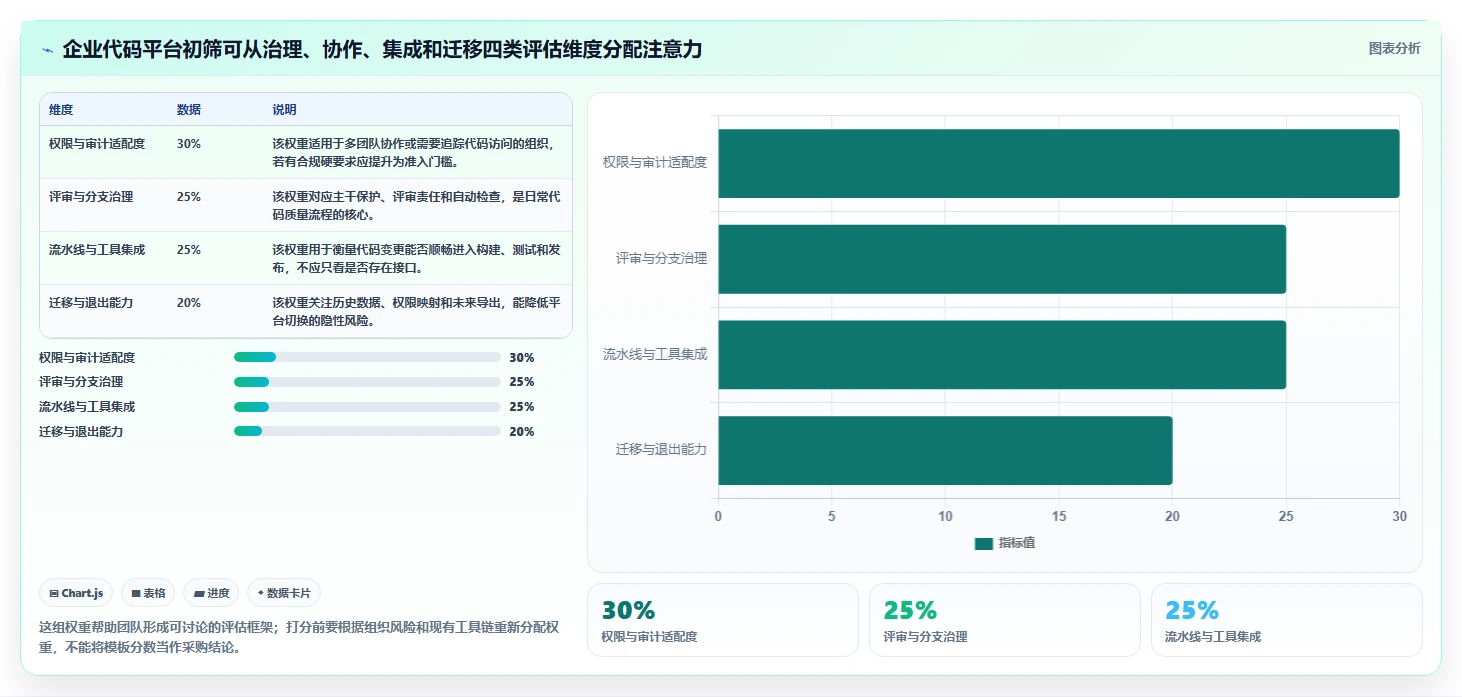
Task: Click the 权限与审计适配度 chart bar
Action: pyautogui.click(x=1058, y=163)
